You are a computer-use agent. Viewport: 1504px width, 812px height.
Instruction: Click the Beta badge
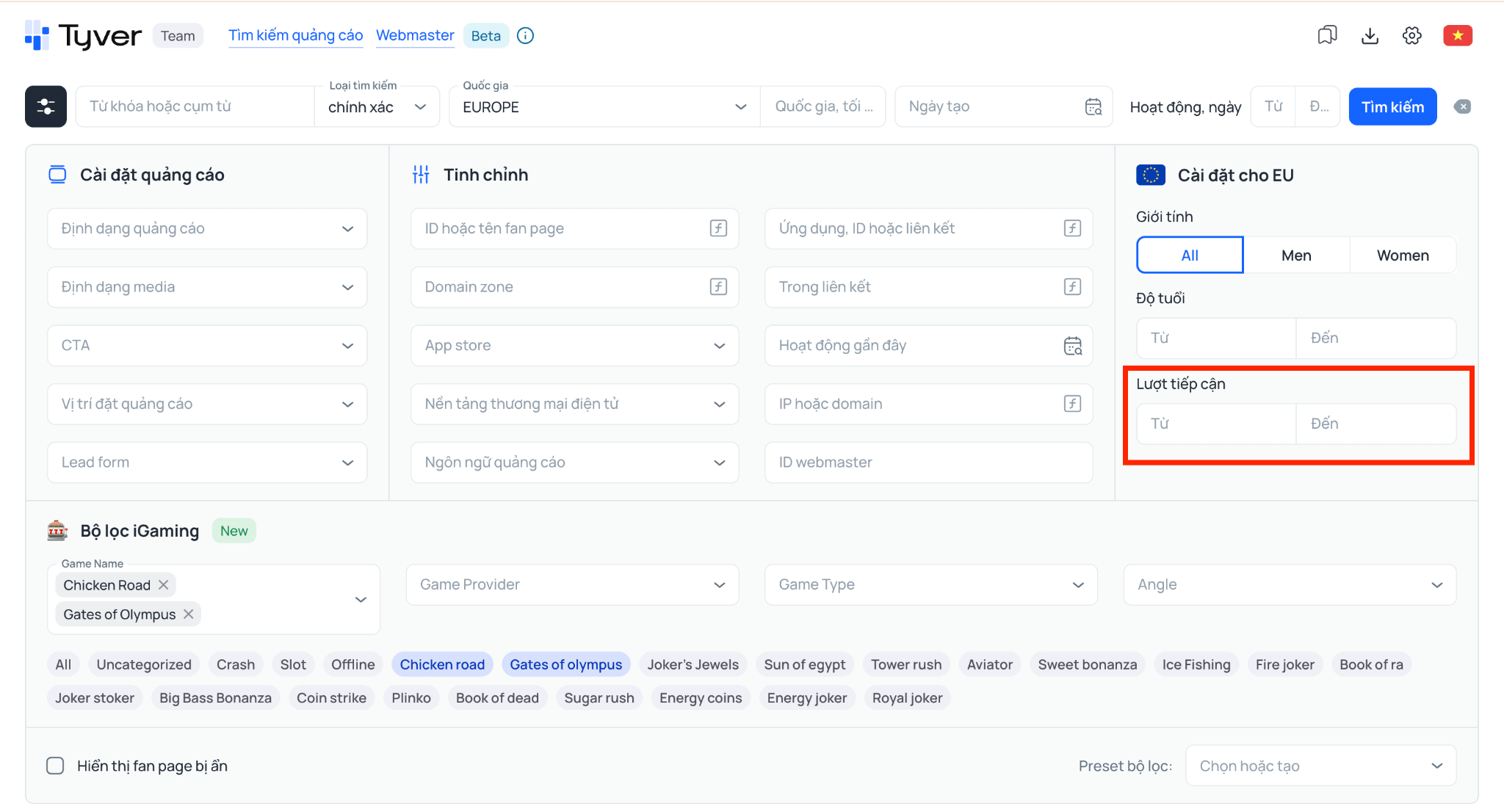point(485,35)
